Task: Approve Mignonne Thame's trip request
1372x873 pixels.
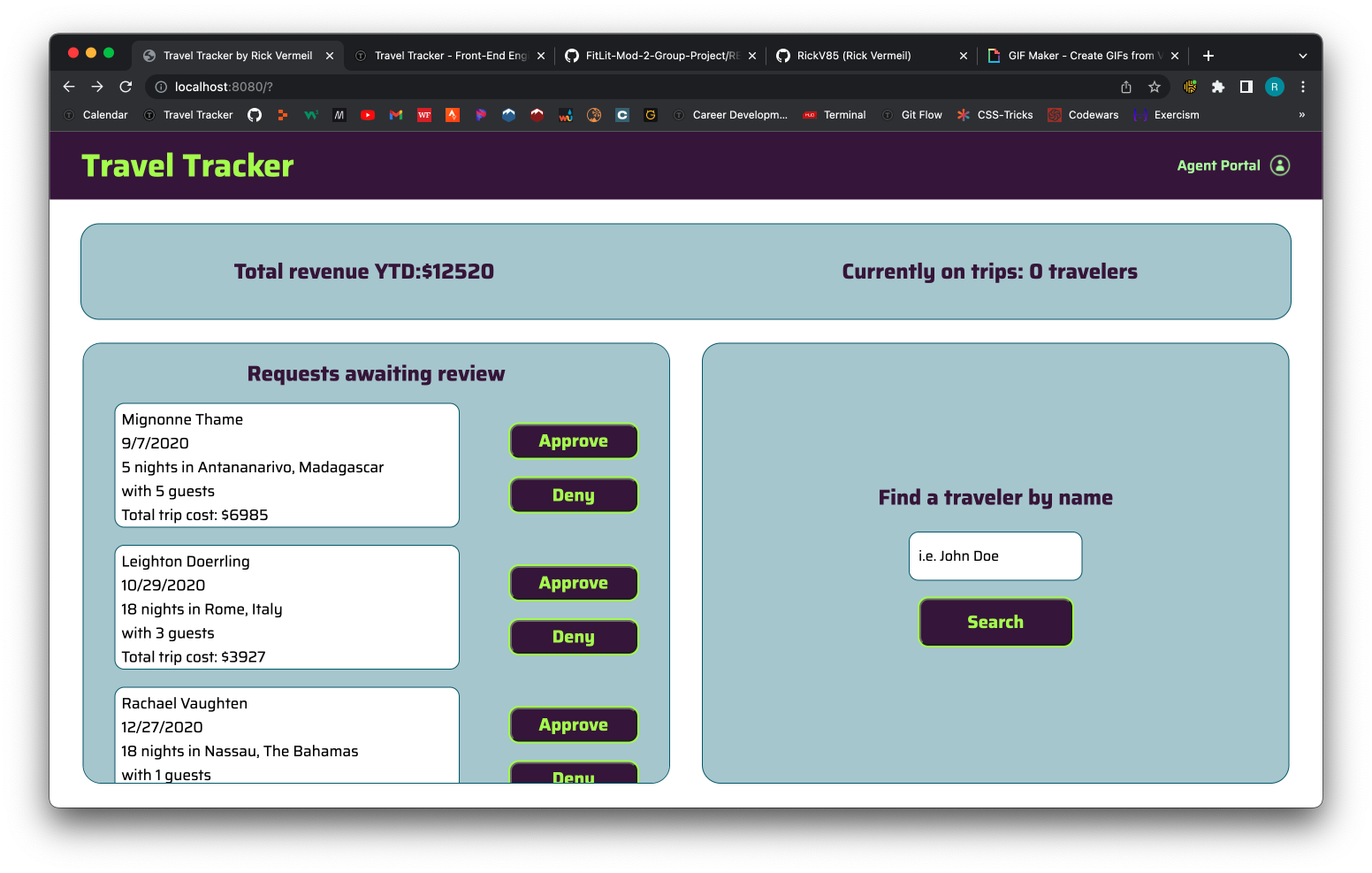Action: [x=573, y=440]
